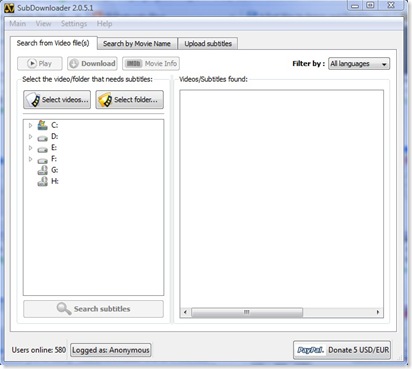Switch to Search by Movie Name tab
Viewport: 412px width, 369px height.
click(x=137, y=44)
